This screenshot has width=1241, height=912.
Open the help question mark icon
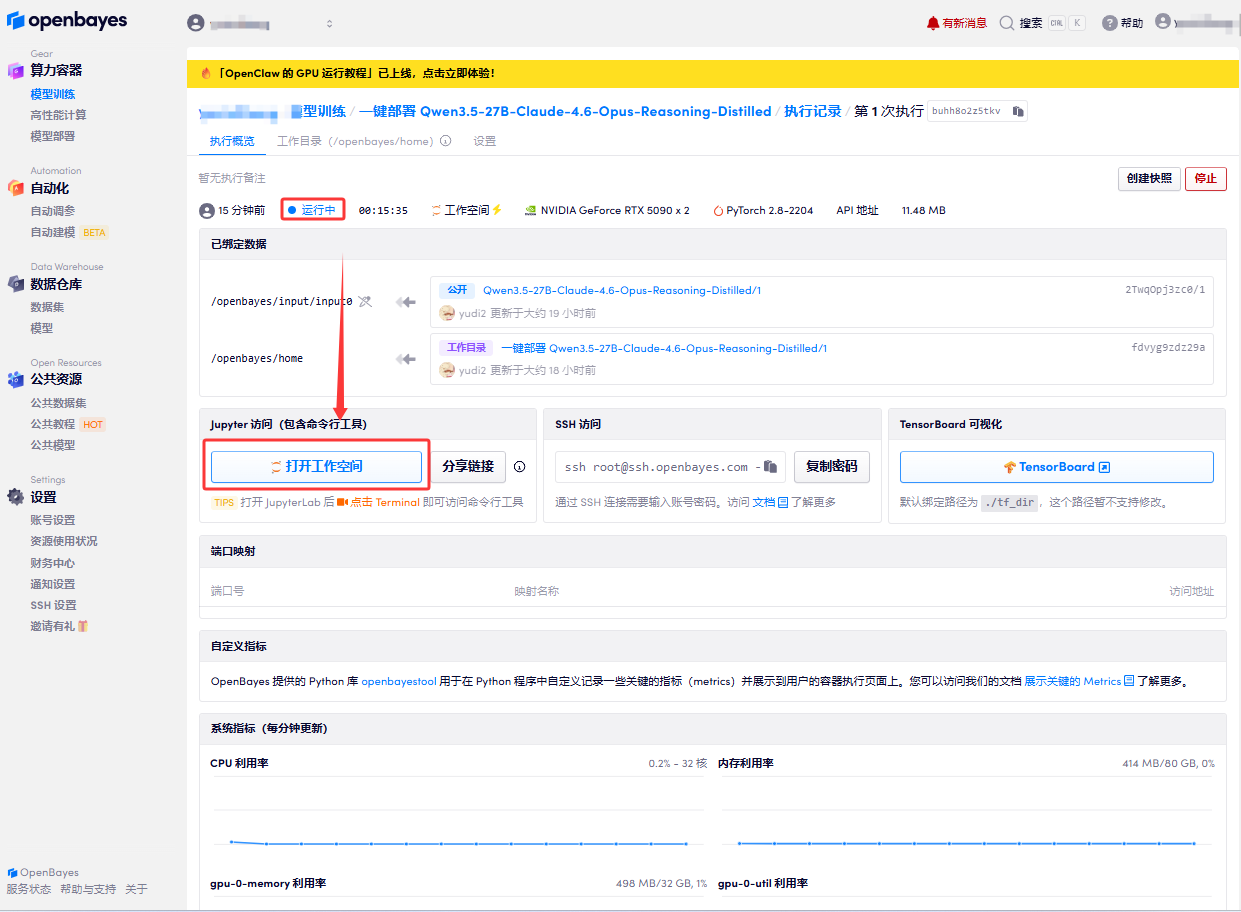tap(1109, 23)
